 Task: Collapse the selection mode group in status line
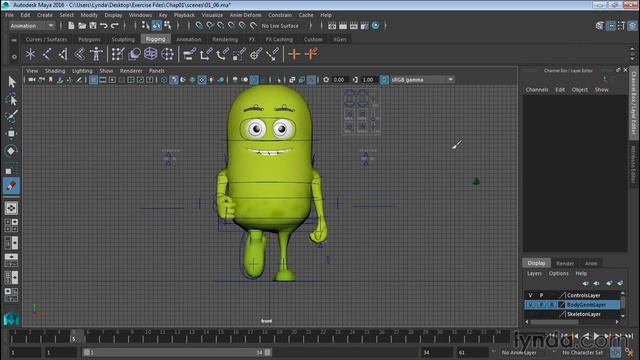[x=135, y=26]
